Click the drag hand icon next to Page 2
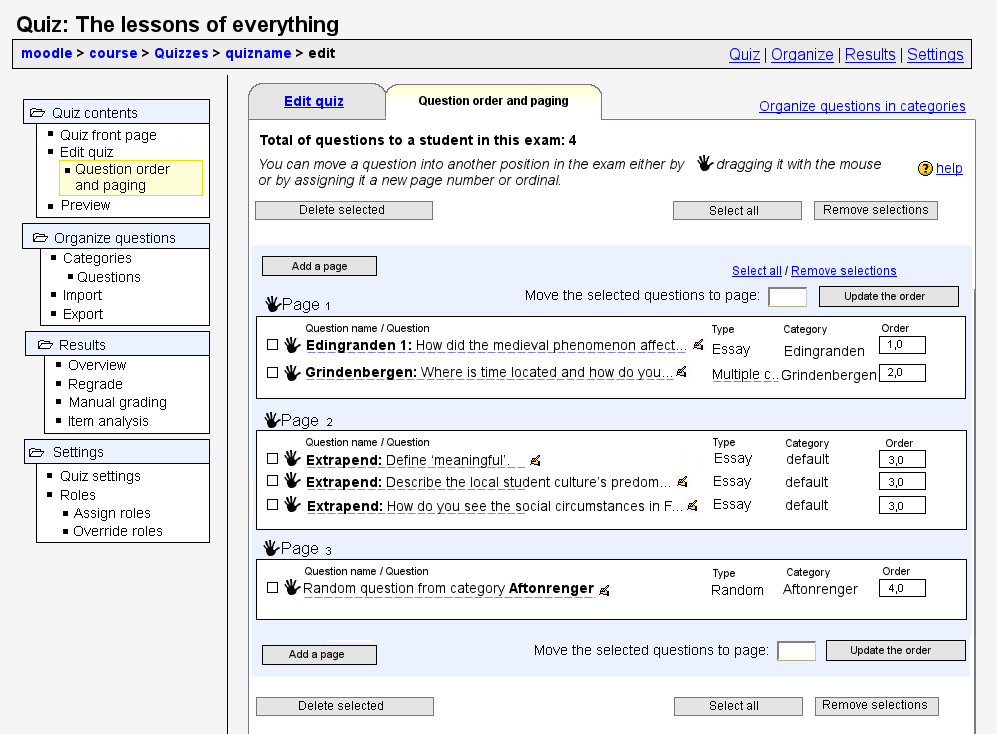Viewport: 997px width, 734px height. pos(271,420)
